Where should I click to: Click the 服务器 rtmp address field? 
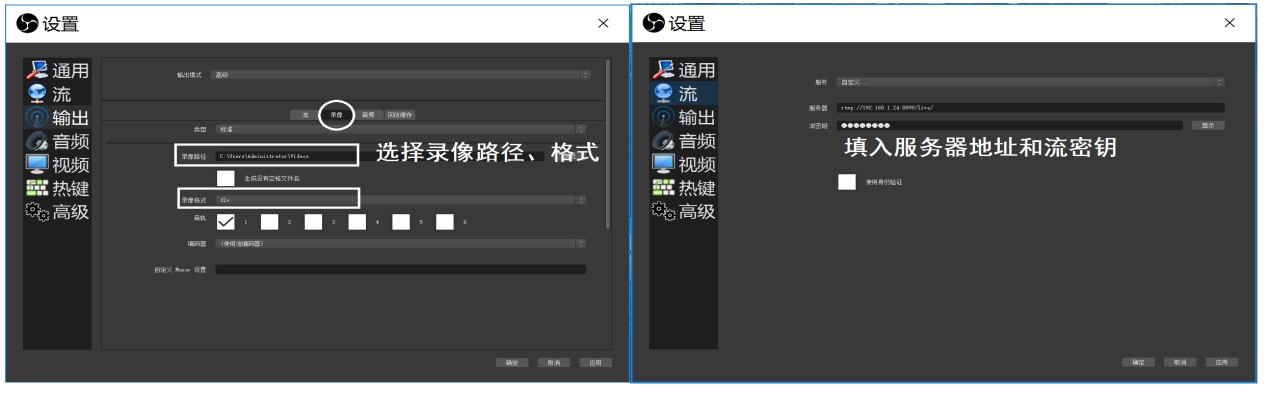click(x=1031, y=107)
